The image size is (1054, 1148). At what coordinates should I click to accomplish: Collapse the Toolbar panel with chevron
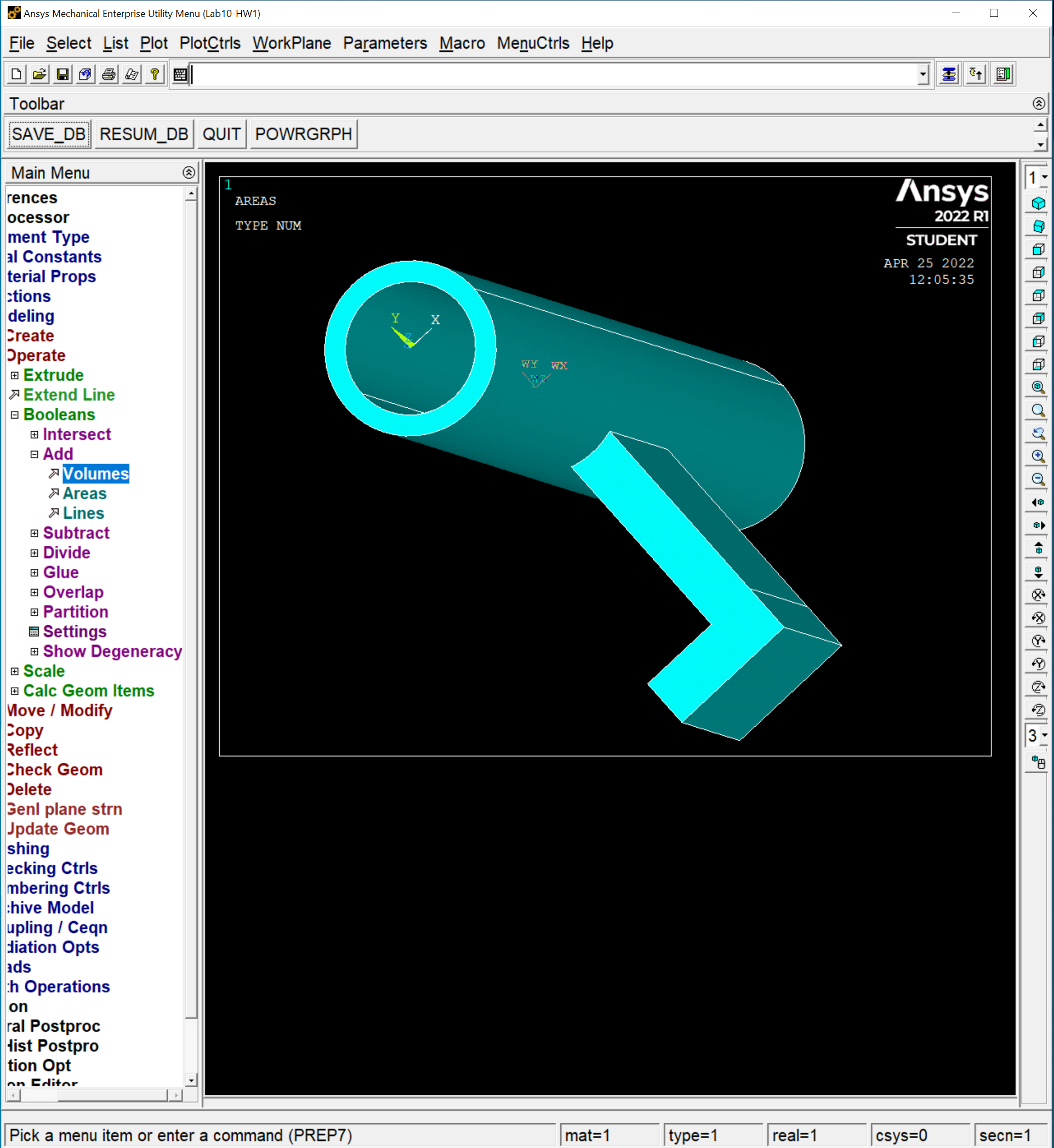click(x=1038, y=103)
